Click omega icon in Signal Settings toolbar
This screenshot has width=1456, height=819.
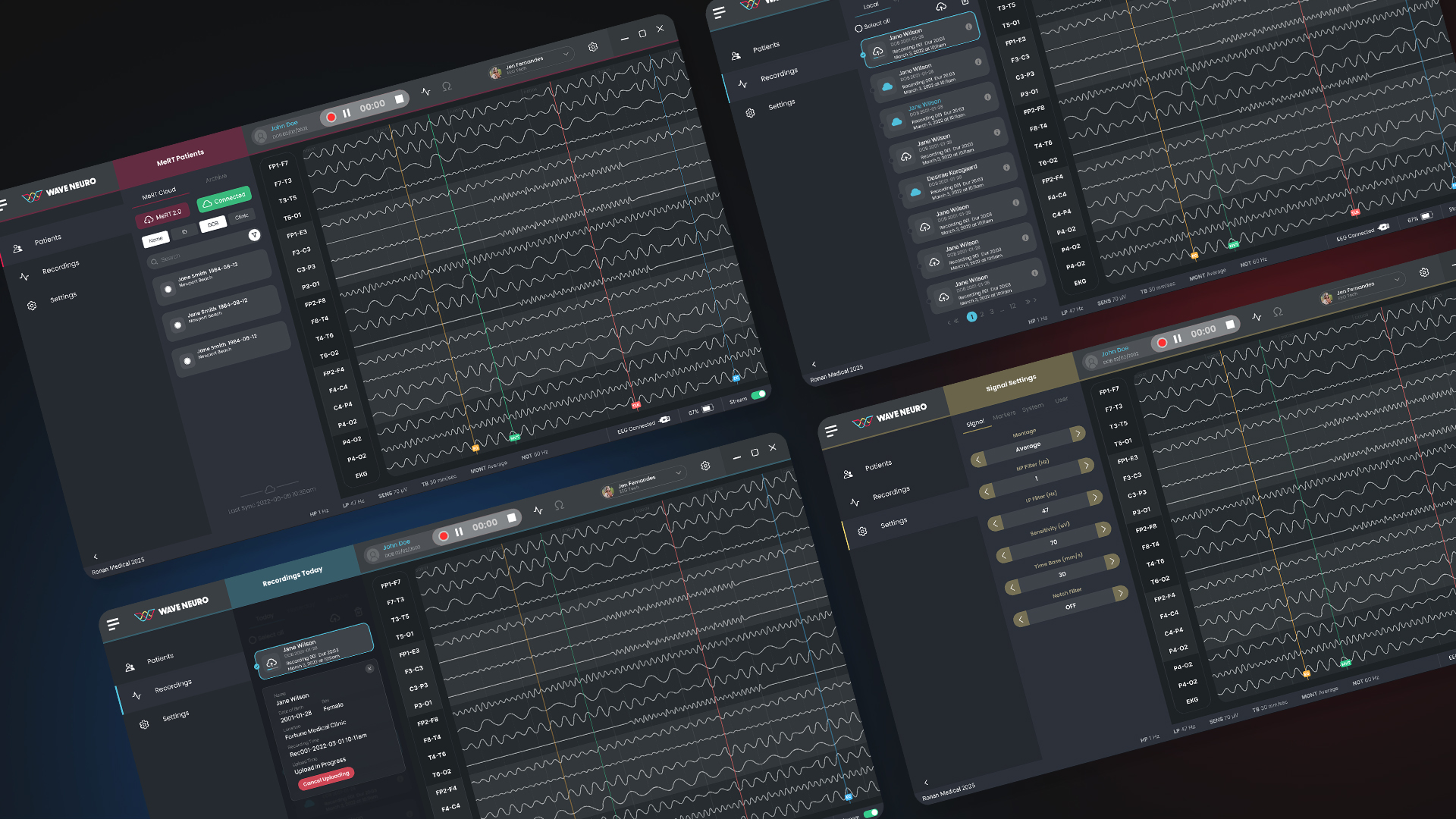pyautogui.click(x=1278, y=312)
